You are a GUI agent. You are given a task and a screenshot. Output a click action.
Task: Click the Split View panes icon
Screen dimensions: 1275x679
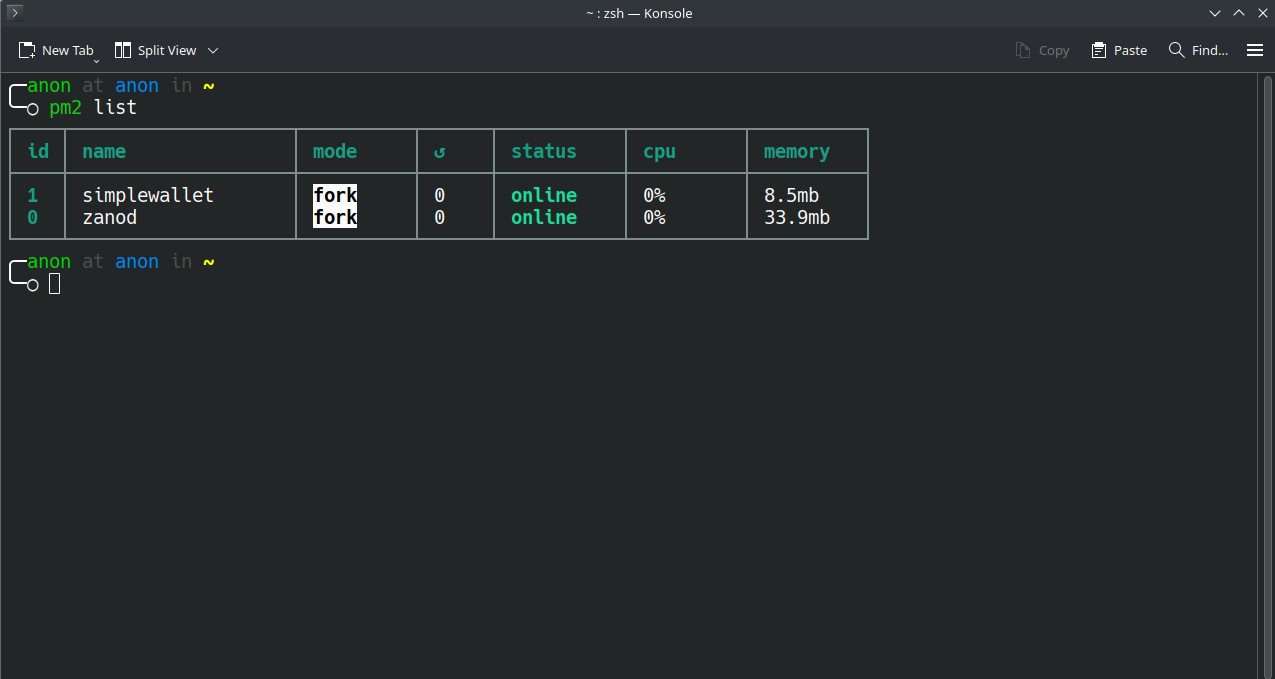click(x=123, y=50)
